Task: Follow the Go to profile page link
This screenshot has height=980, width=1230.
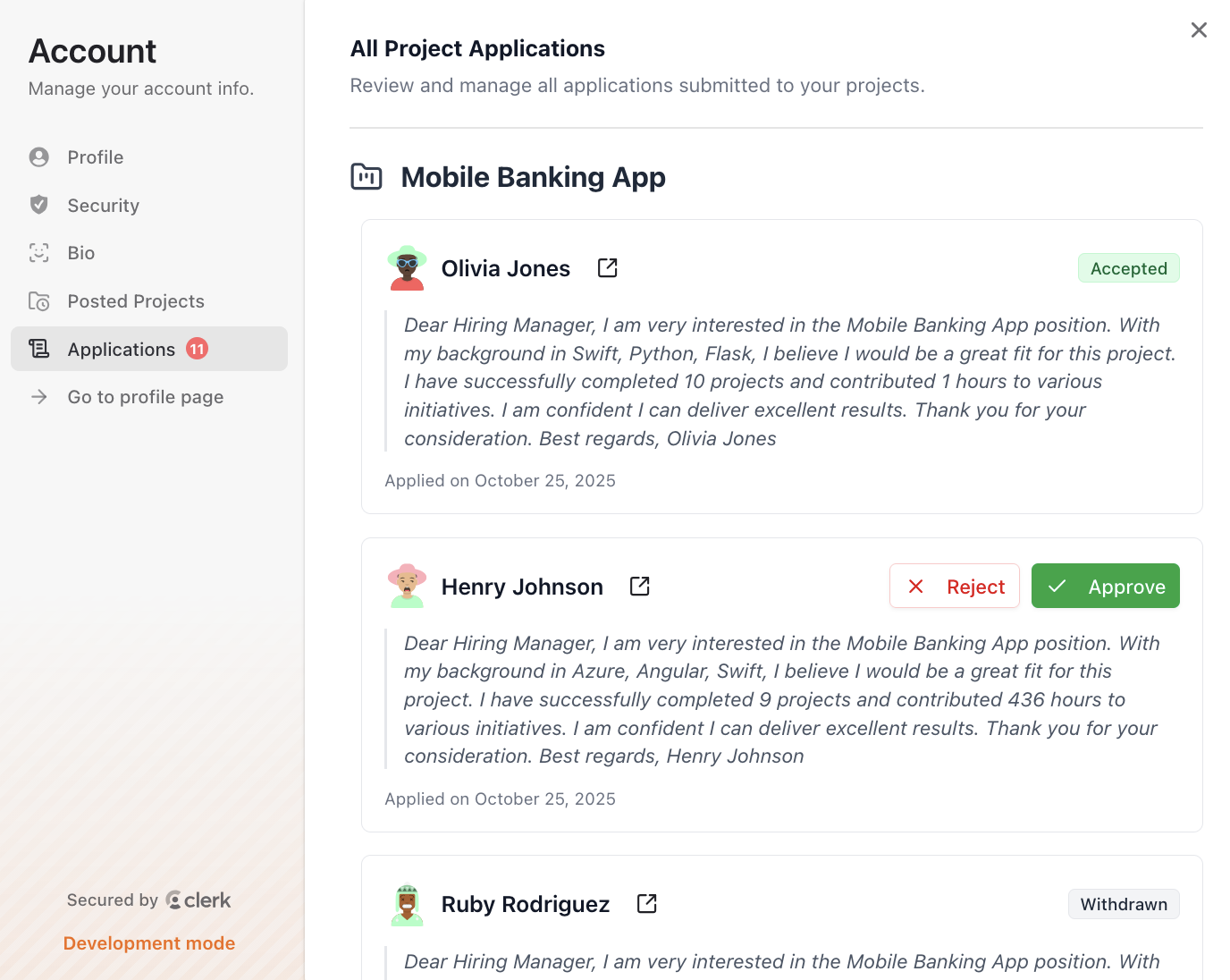Action: (x=146, y=397)
